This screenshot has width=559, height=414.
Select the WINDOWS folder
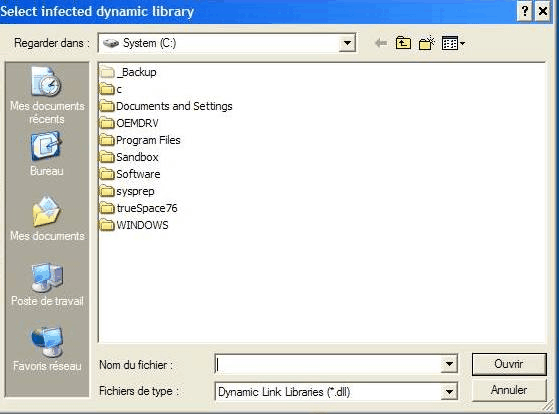coord(134,225)
